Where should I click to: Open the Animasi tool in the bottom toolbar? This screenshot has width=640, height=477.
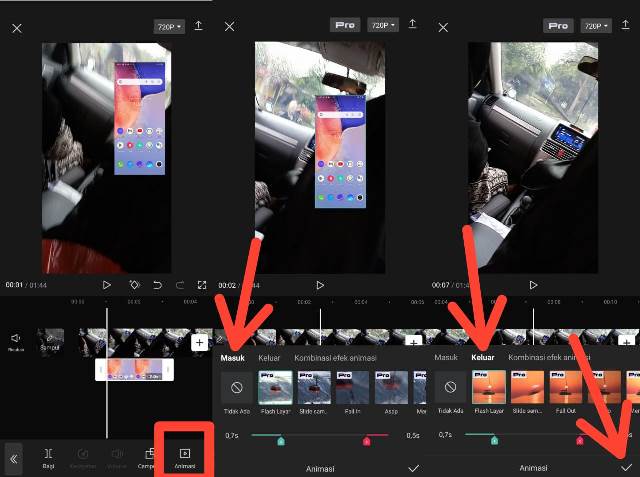coord(184,458)
